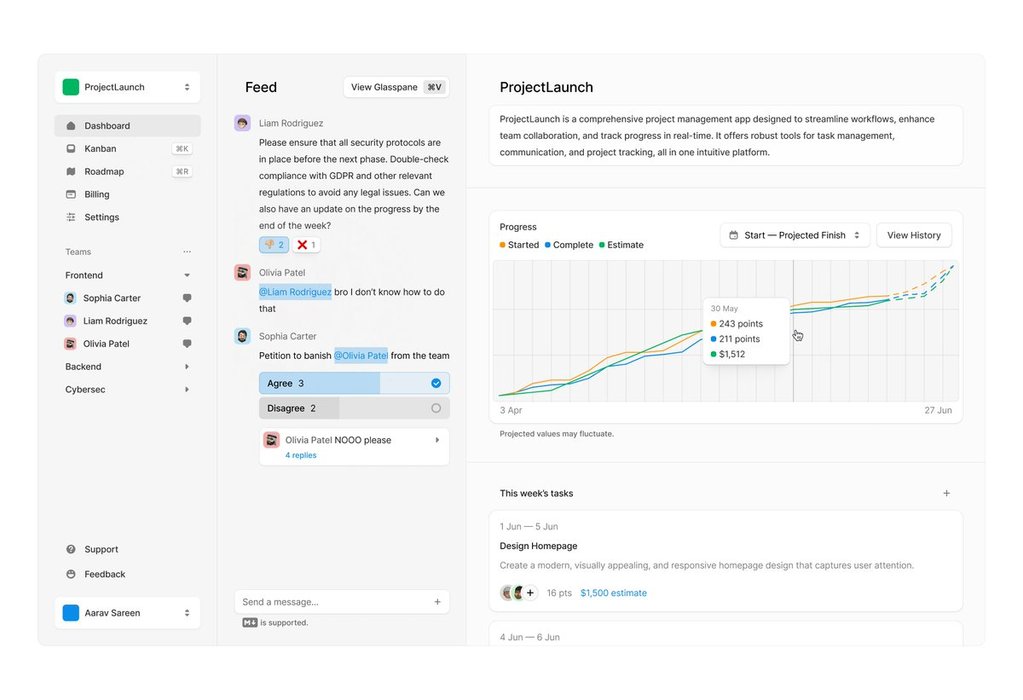The width and height of the screenshot is (1023, 700).
Task: Click the Kanban board icon in sidebar
Action: 71,149
